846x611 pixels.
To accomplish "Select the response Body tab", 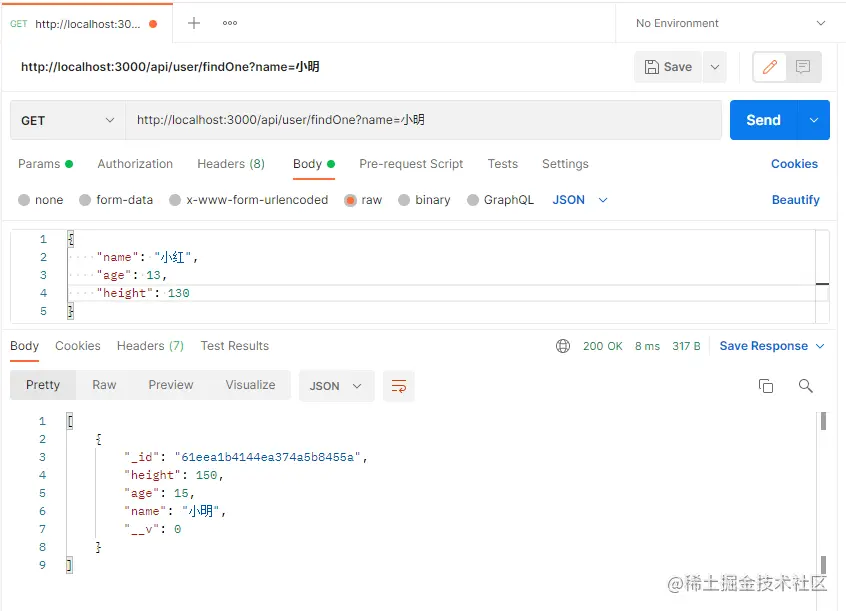I will pos(24,346).
